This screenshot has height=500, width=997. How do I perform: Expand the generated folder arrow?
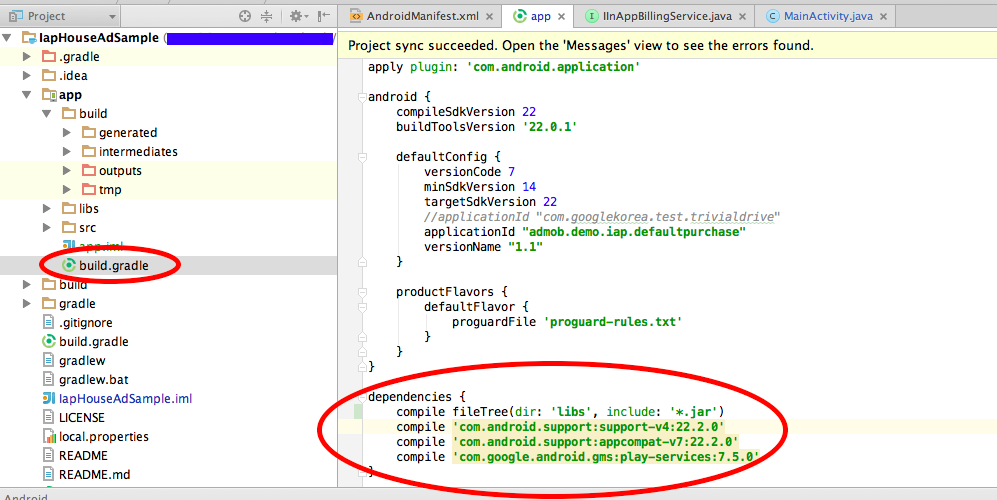tap(67, 132)
